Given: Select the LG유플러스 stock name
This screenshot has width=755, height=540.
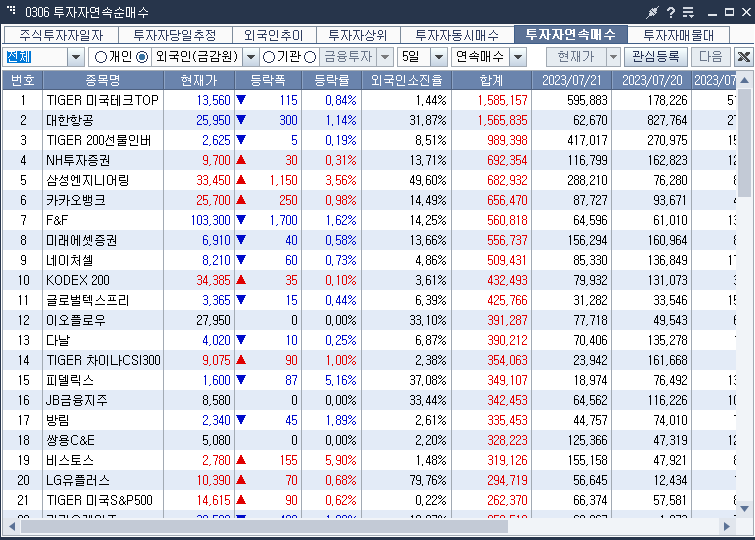Looking at the screenshot, I should [78, 480].
